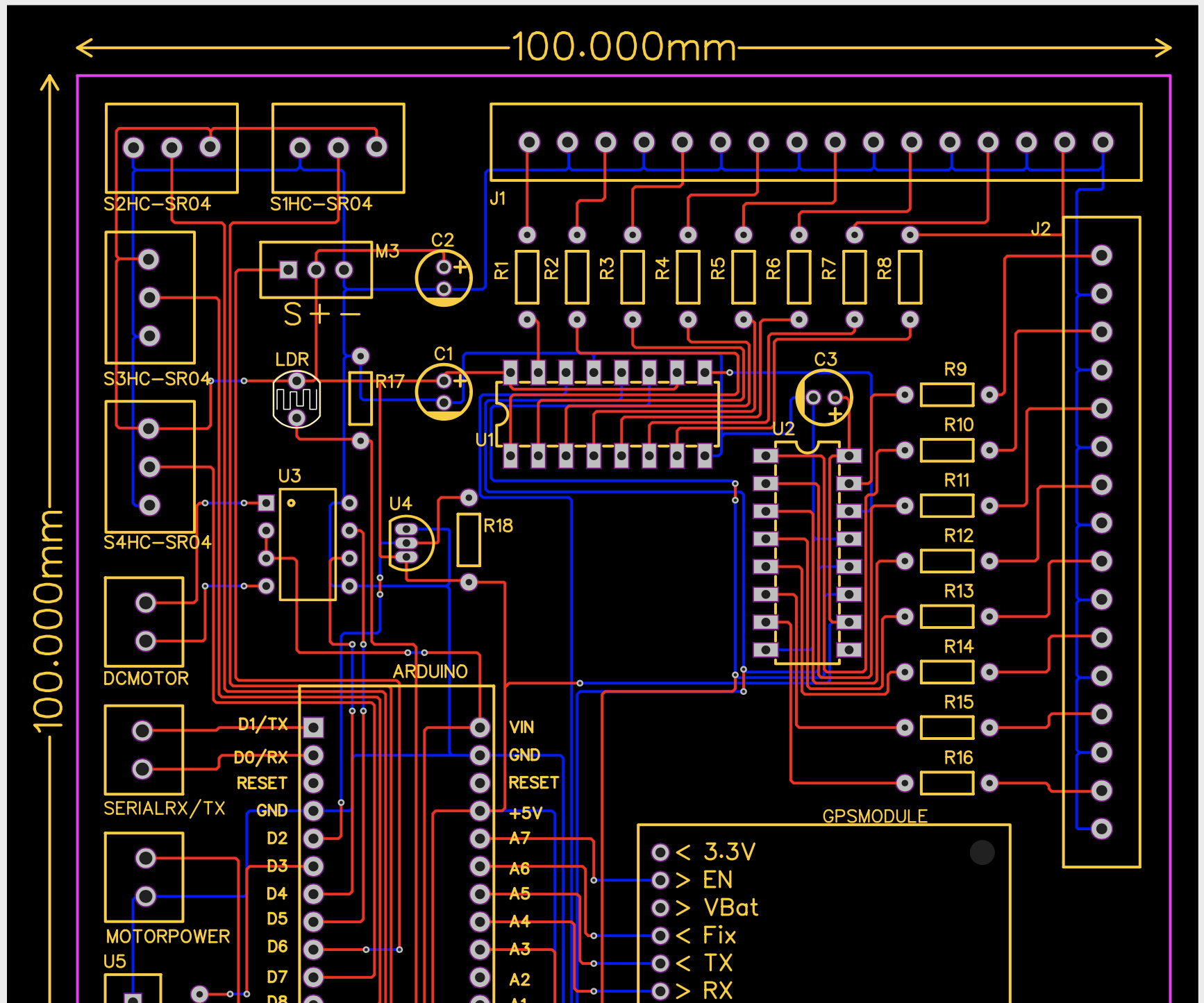Click the D0/RX pin label
This screenshot has height=1003, width=1204.
click(260, 757)
